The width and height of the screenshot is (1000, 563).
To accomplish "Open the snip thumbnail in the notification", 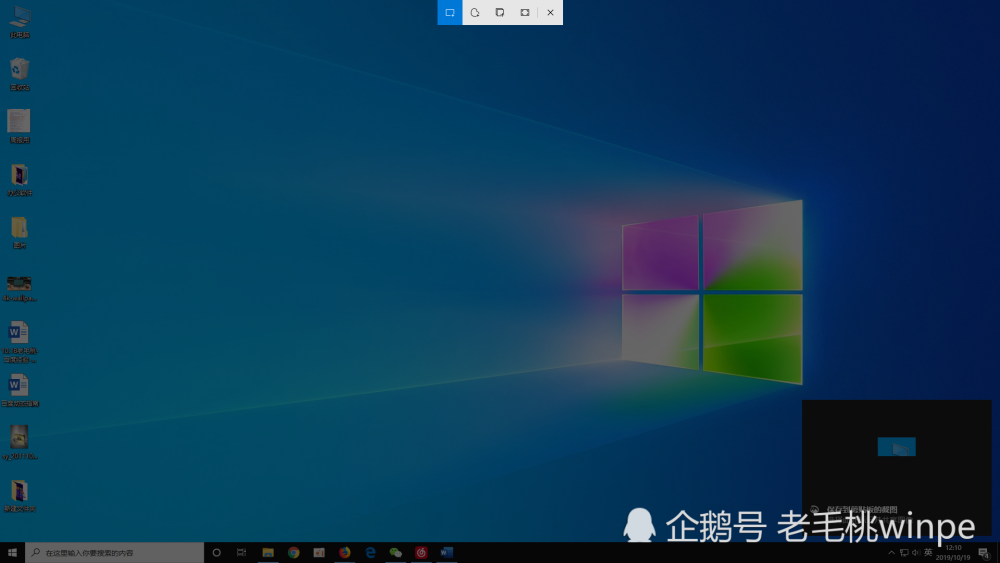I will 897,447.
